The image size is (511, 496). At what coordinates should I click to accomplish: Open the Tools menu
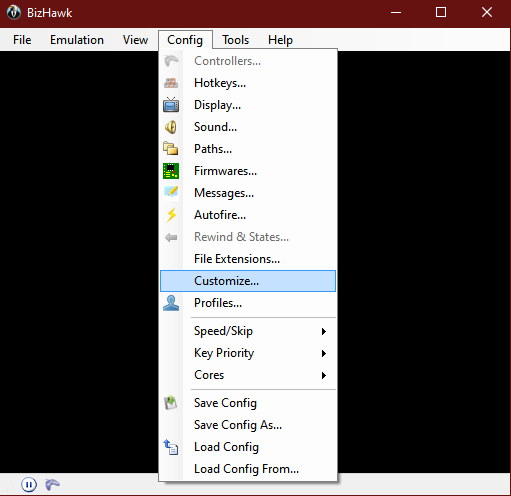(x=236, y=40)
